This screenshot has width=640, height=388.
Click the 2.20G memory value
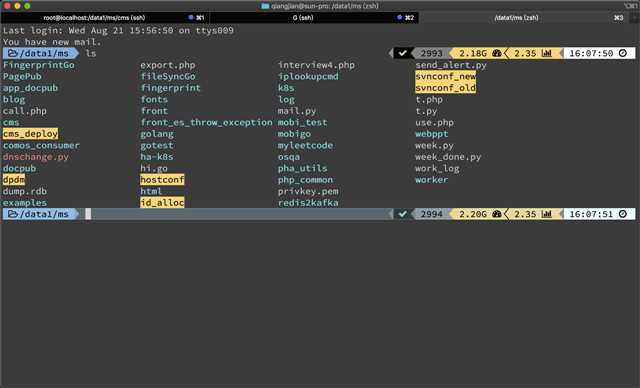coord(473,214)
